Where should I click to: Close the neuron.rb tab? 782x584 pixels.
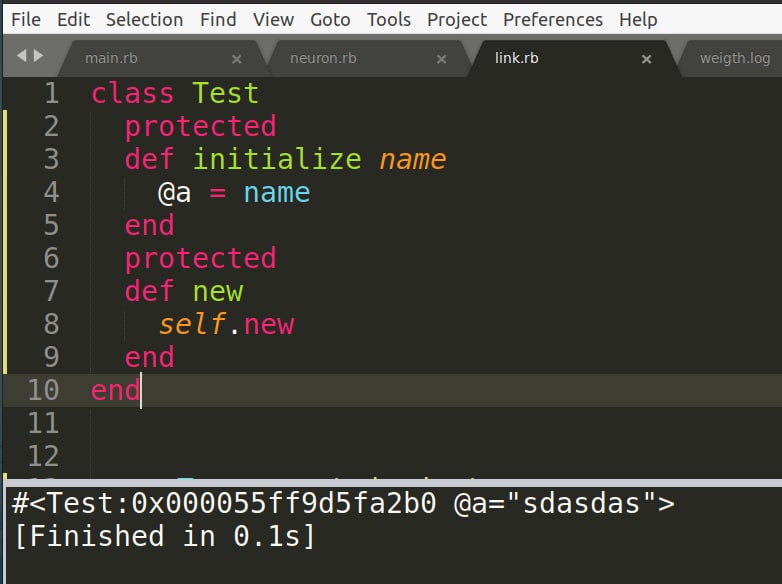pyautogui.click(x=441, y=59)
